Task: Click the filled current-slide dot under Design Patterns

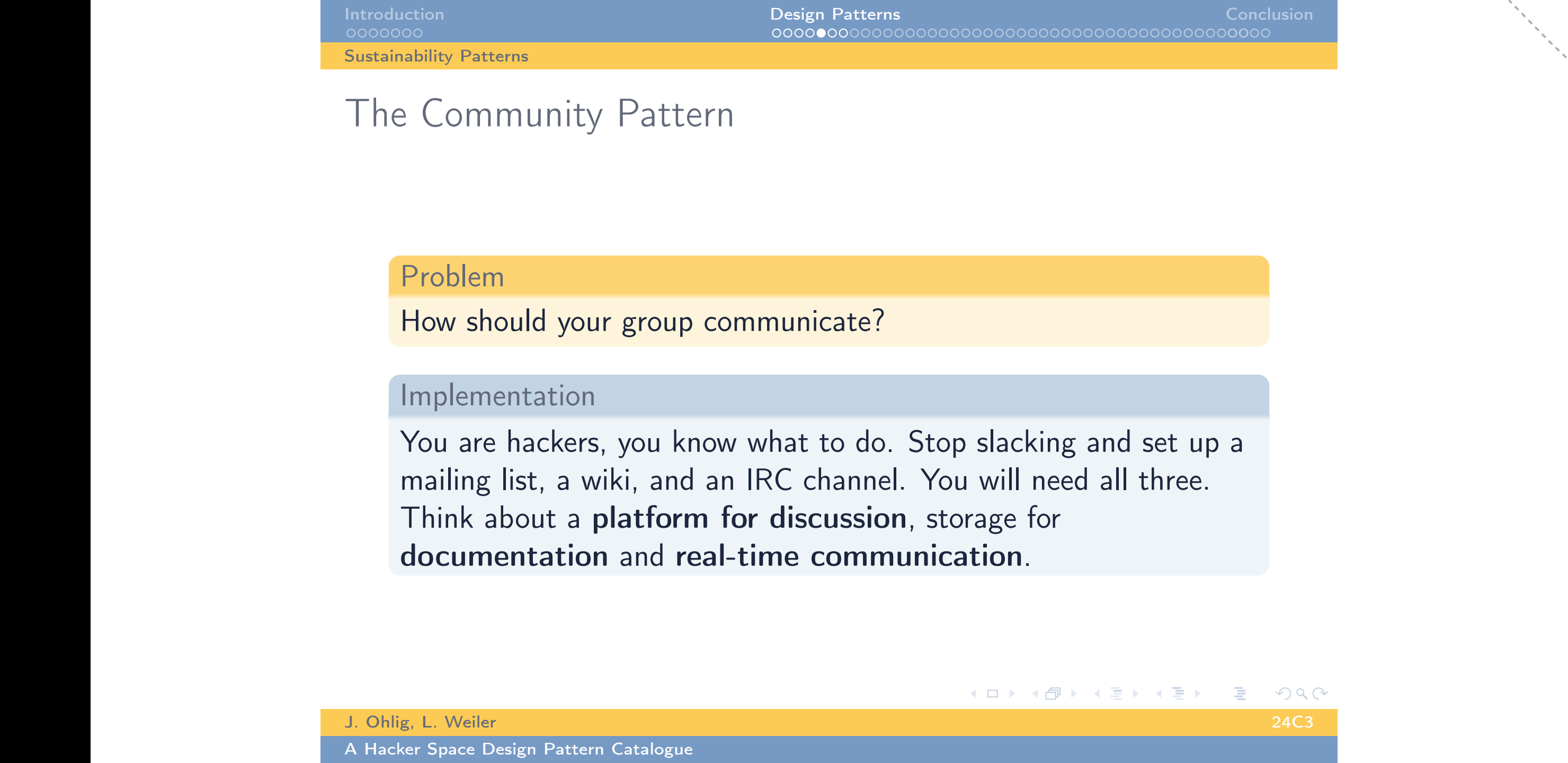Action: tap(821, 33)
